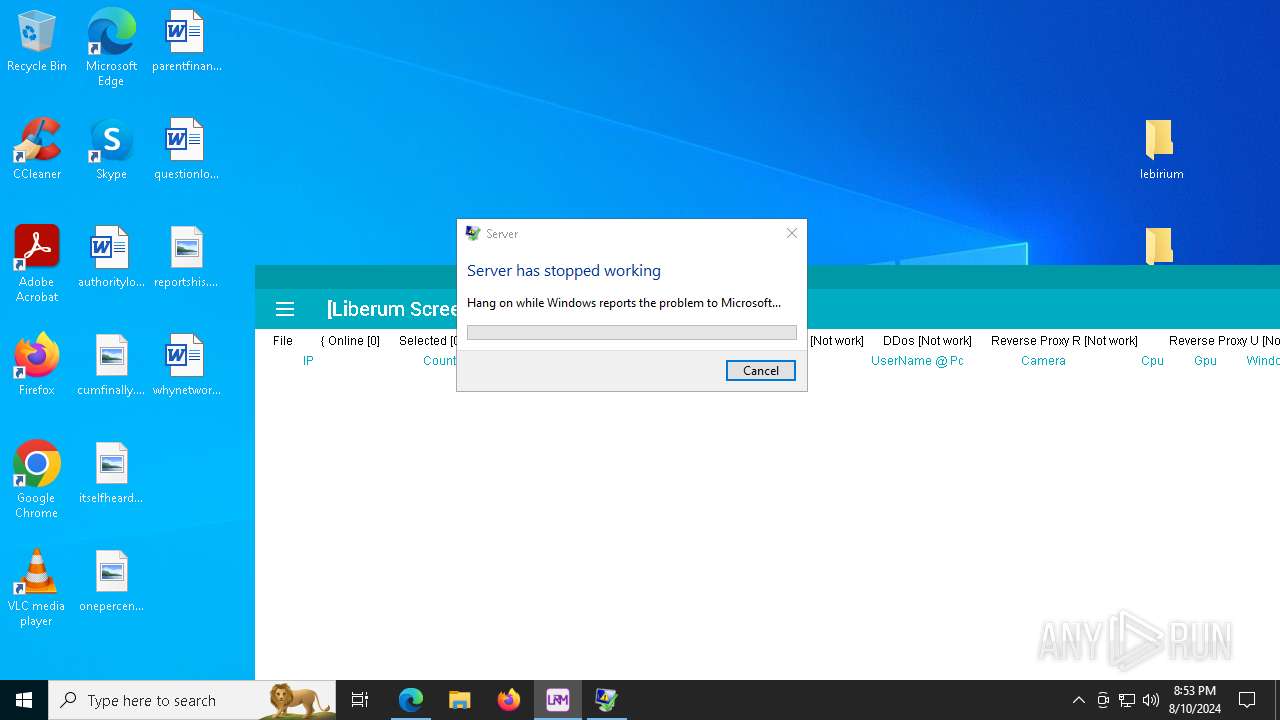1280x720 pixels.
Task: Click the Camera column header
Action: (x=1043, y=361)
